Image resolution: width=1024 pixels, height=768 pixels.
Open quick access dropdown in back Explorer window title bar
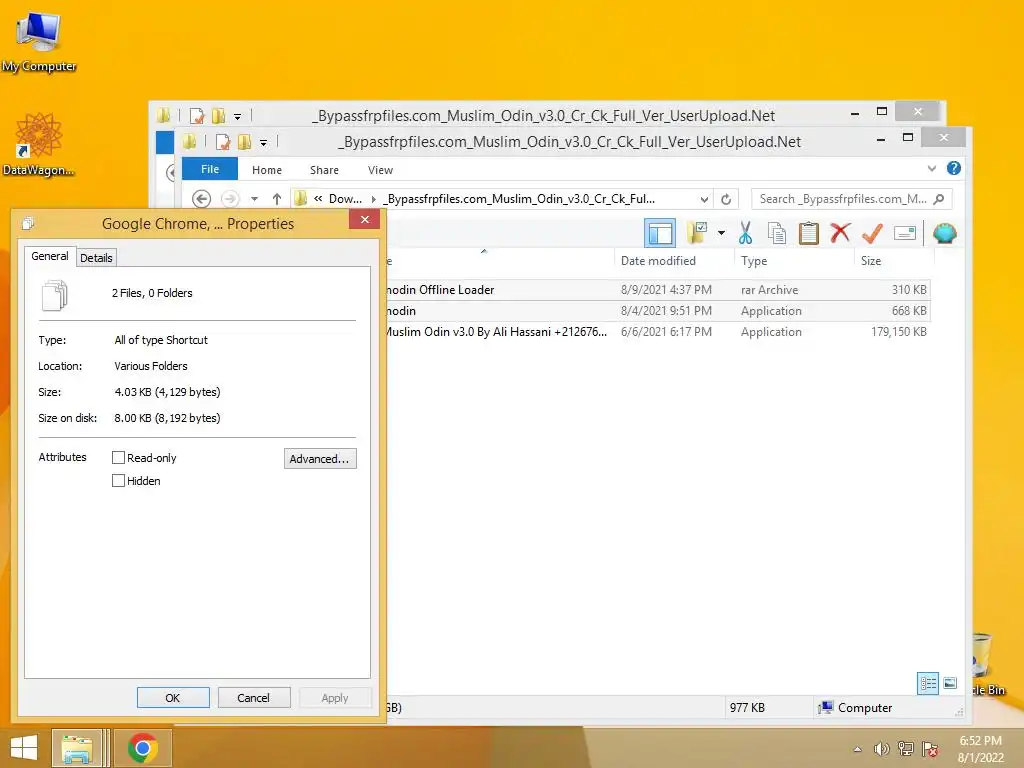237,117
